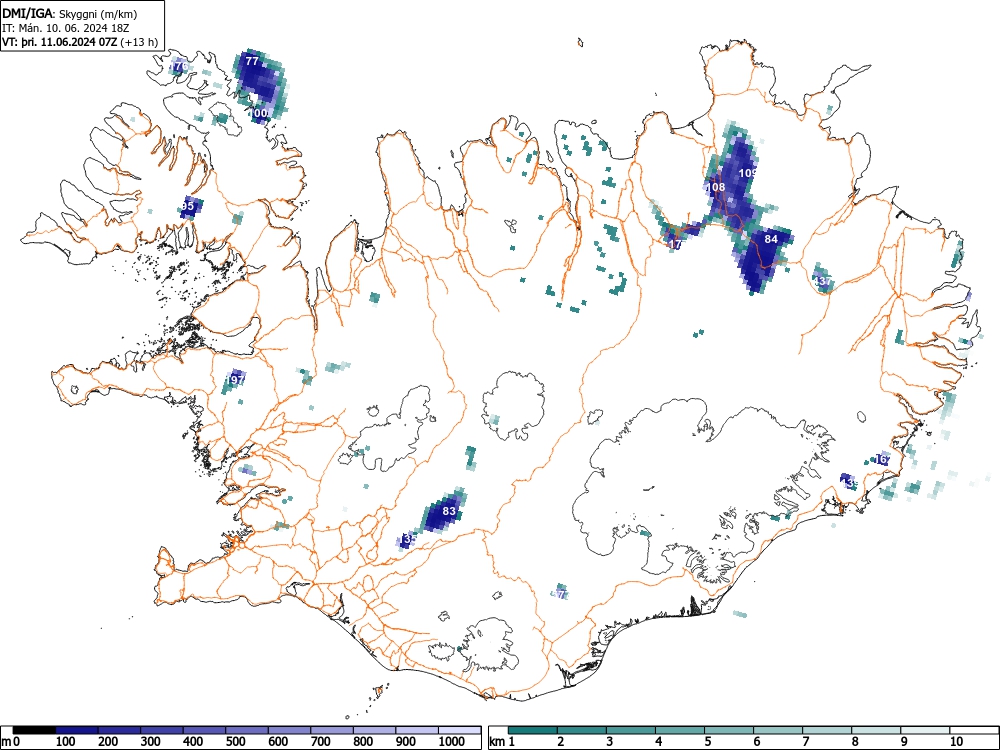This screenshot has height=750, width=1000.
Task: Click the 'km' unit label in the legend
Action: (498, 742)
